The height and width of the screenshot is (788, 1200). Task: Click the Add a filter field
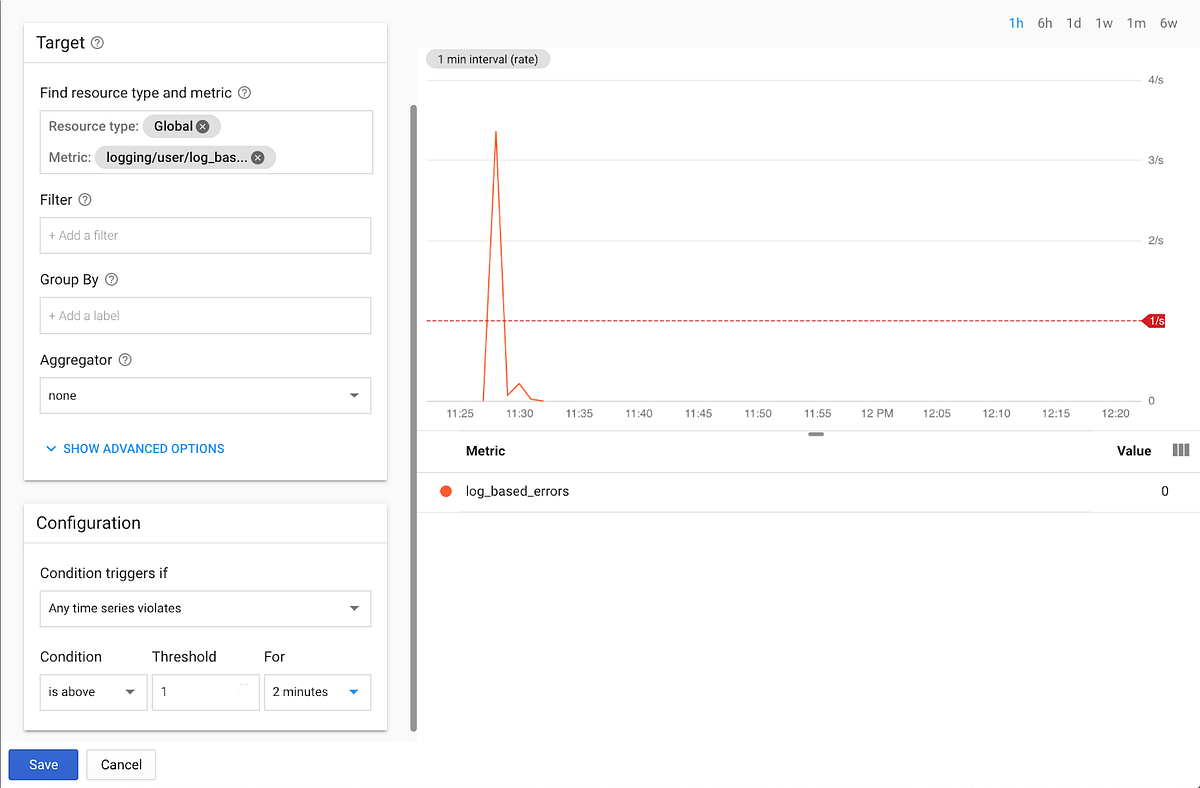click(x=204, y=235)
